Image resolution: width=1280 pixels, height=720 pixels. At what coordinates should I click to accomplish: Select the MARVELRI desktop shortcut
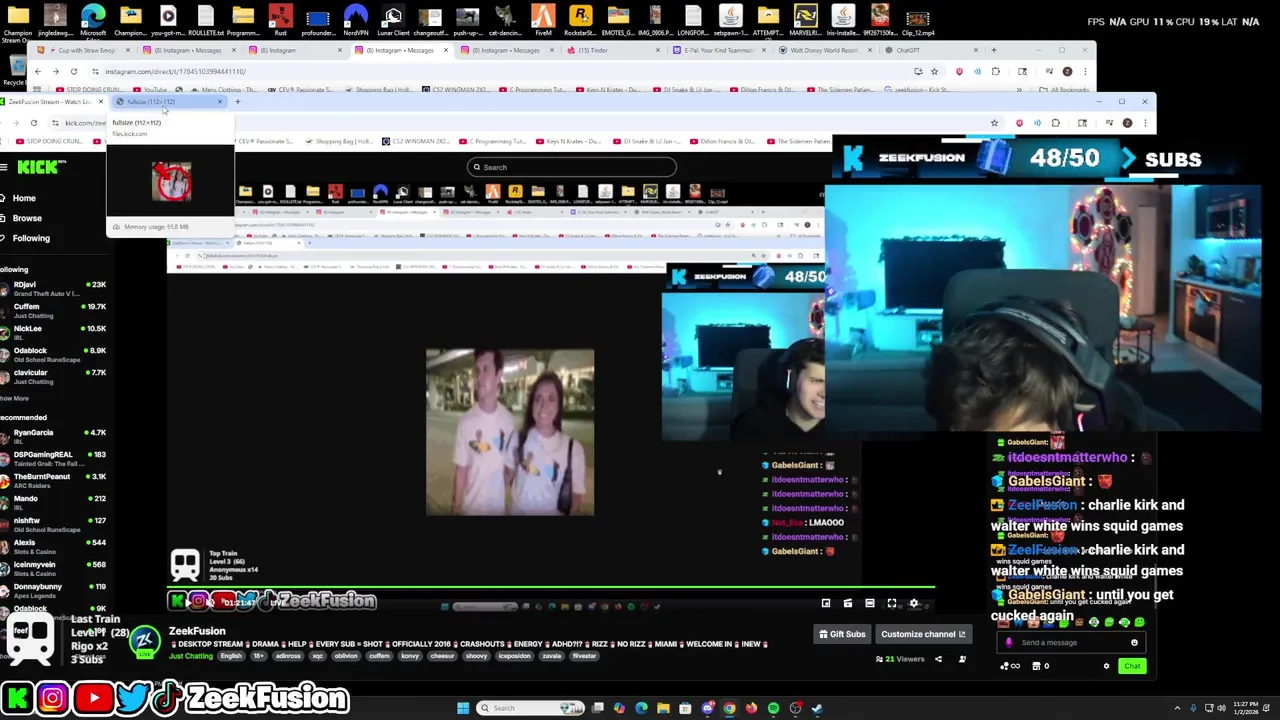(805, 20)
